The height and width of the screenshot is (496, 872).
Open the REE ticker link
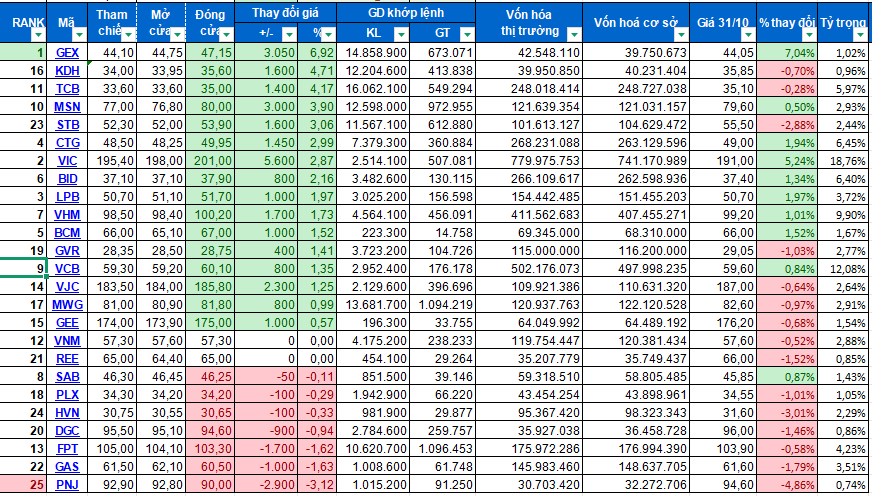point(68,359)
